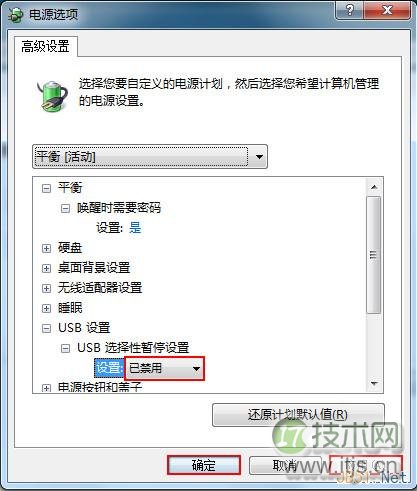Click the 确定 button
This screenshot has width=417, height=491.
(204, 465)
